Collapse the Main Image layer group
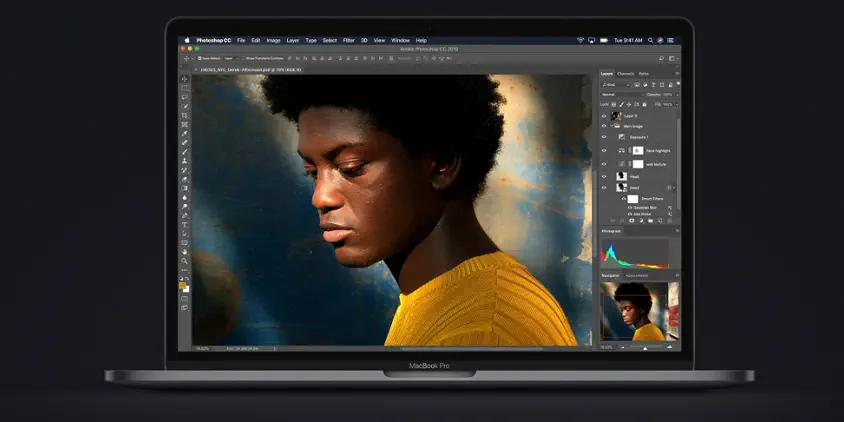The height and width of the screenshot is (422, 844). [x=613, y=126]
